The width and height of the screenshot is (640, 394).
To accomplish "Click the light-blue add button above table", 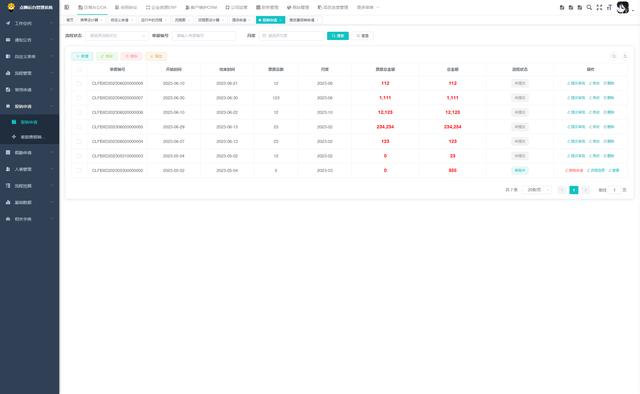I will pos(82,56).
